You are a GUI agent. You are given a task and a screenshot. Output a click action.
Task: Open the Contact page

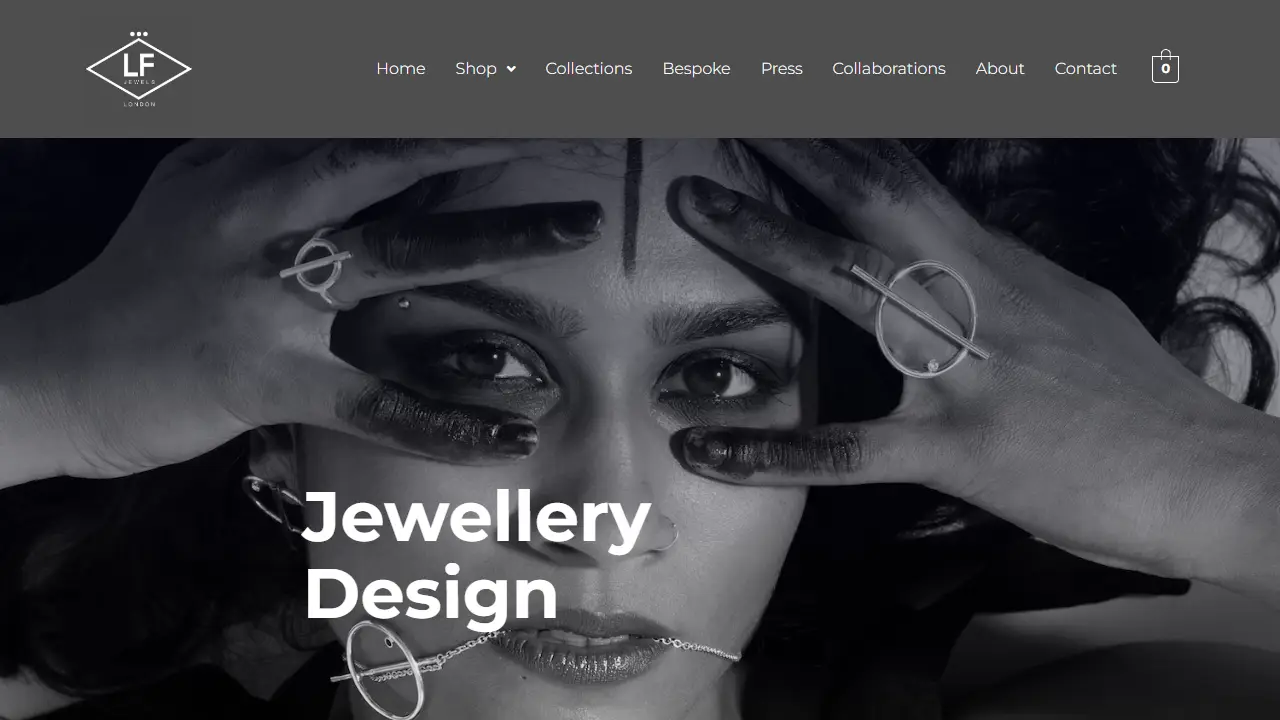[1085, 68]
